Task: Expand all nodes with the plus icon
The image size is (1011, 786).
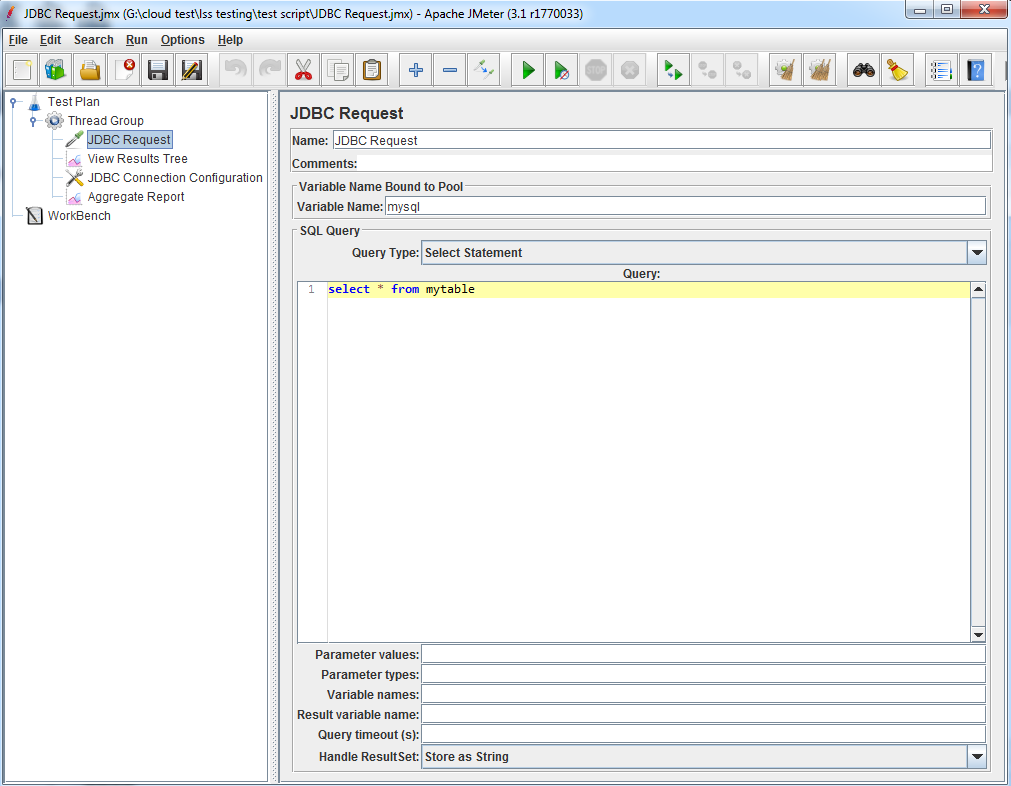Action: pyautogui.click(x=416, y=70)
